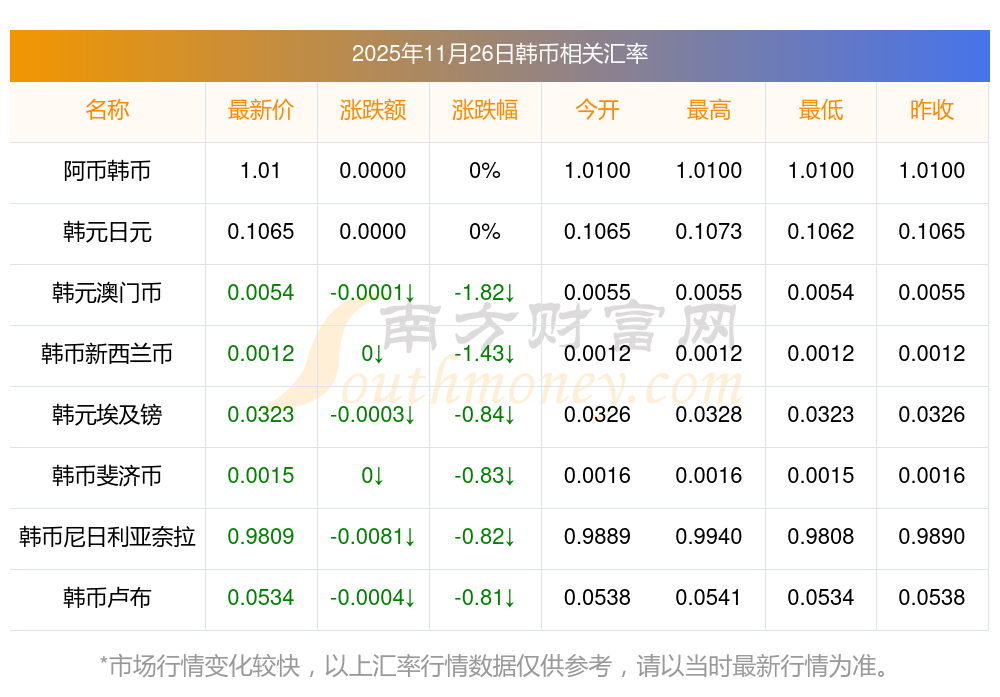Click the market disclaimer footnote text
1000x697 pixels.
click(x=499, y=665)
